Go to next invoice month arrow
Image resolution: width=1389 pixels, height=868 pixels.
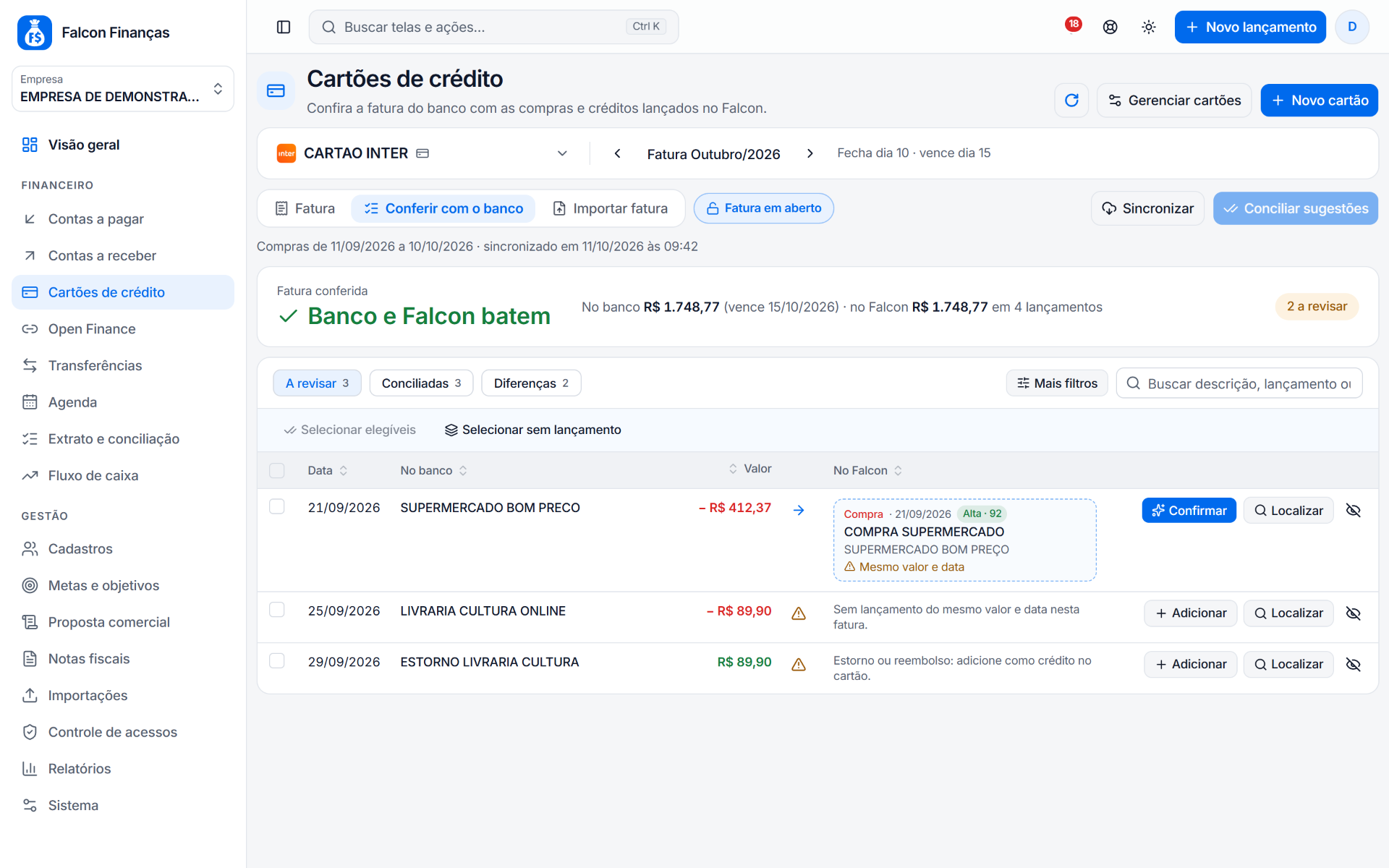tap(810, 153)
